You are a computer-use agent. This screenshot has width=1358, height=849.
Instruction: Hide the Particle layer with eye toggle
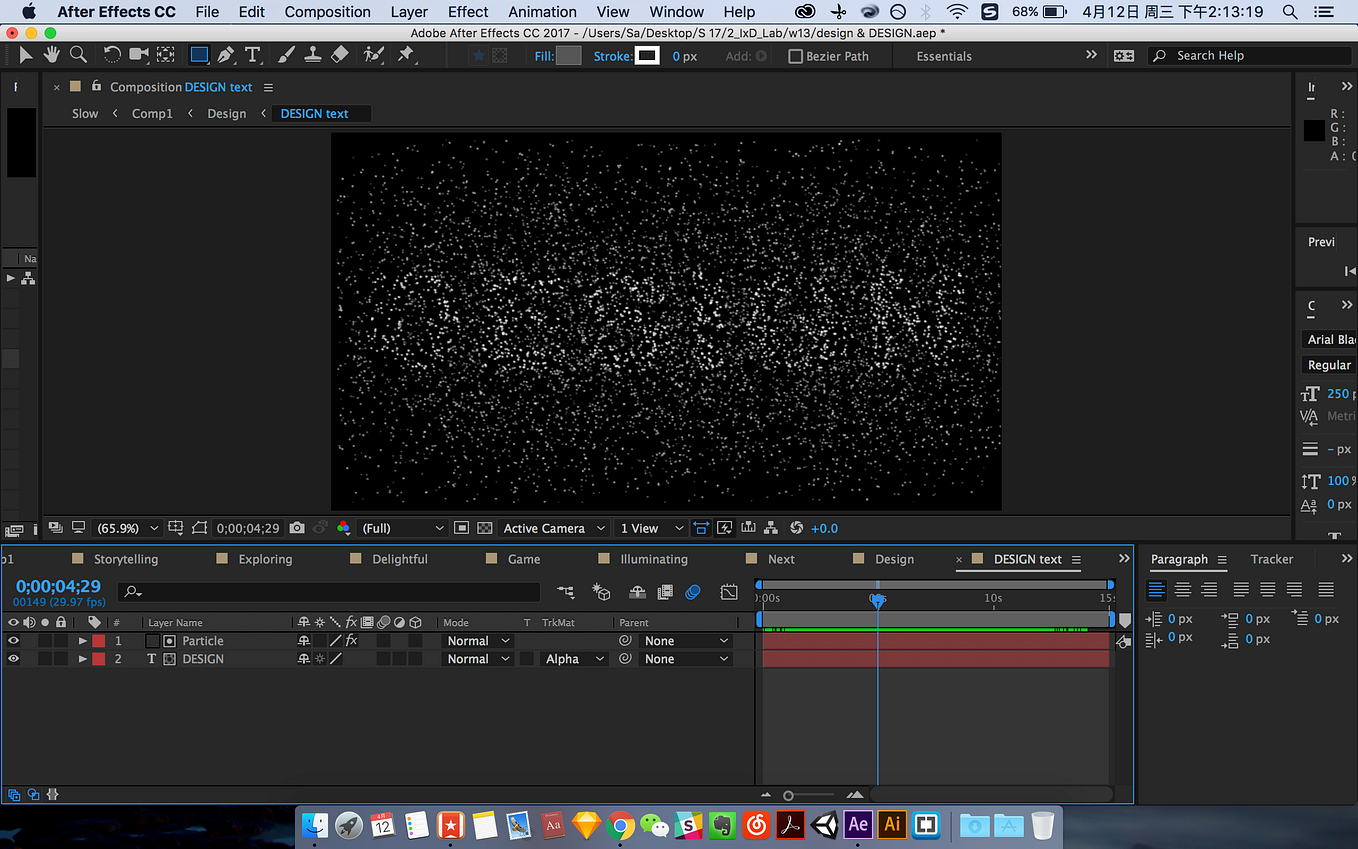(x=13, y=641)
